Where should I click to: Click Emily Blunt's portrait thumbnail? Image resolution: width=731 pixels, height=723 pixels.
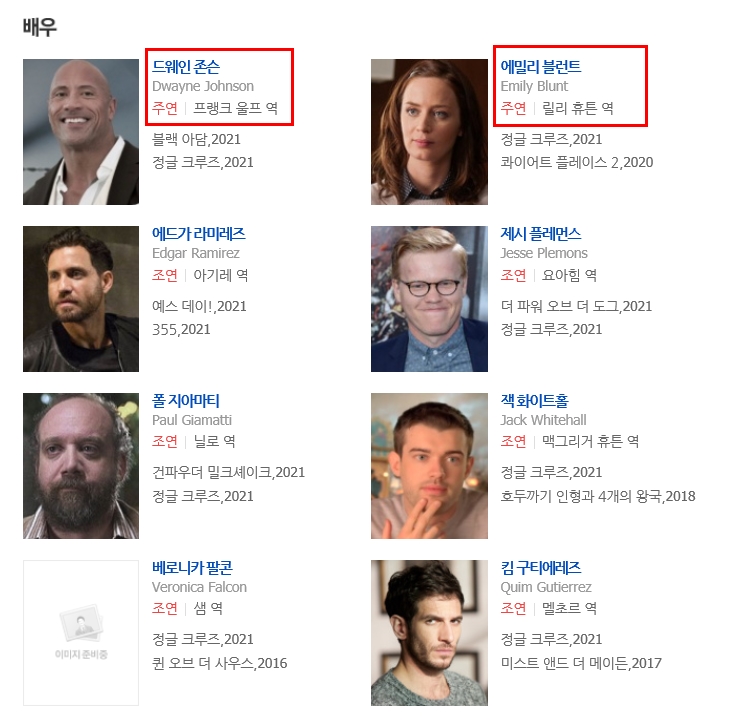pyautogui.click(x=429, y=132)
